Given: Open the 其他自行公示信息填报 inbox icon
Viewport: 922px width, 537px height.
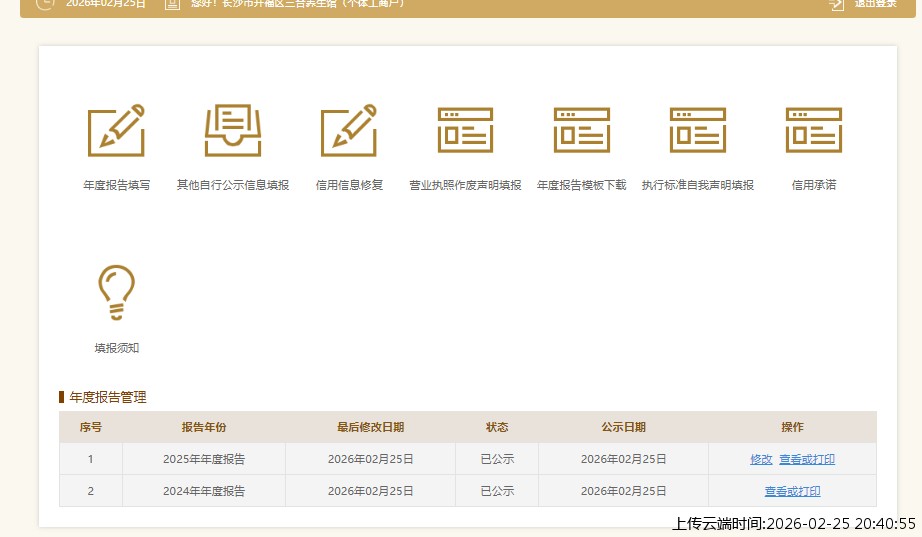Looking at the screenshot, I should (x=233, y=131).
